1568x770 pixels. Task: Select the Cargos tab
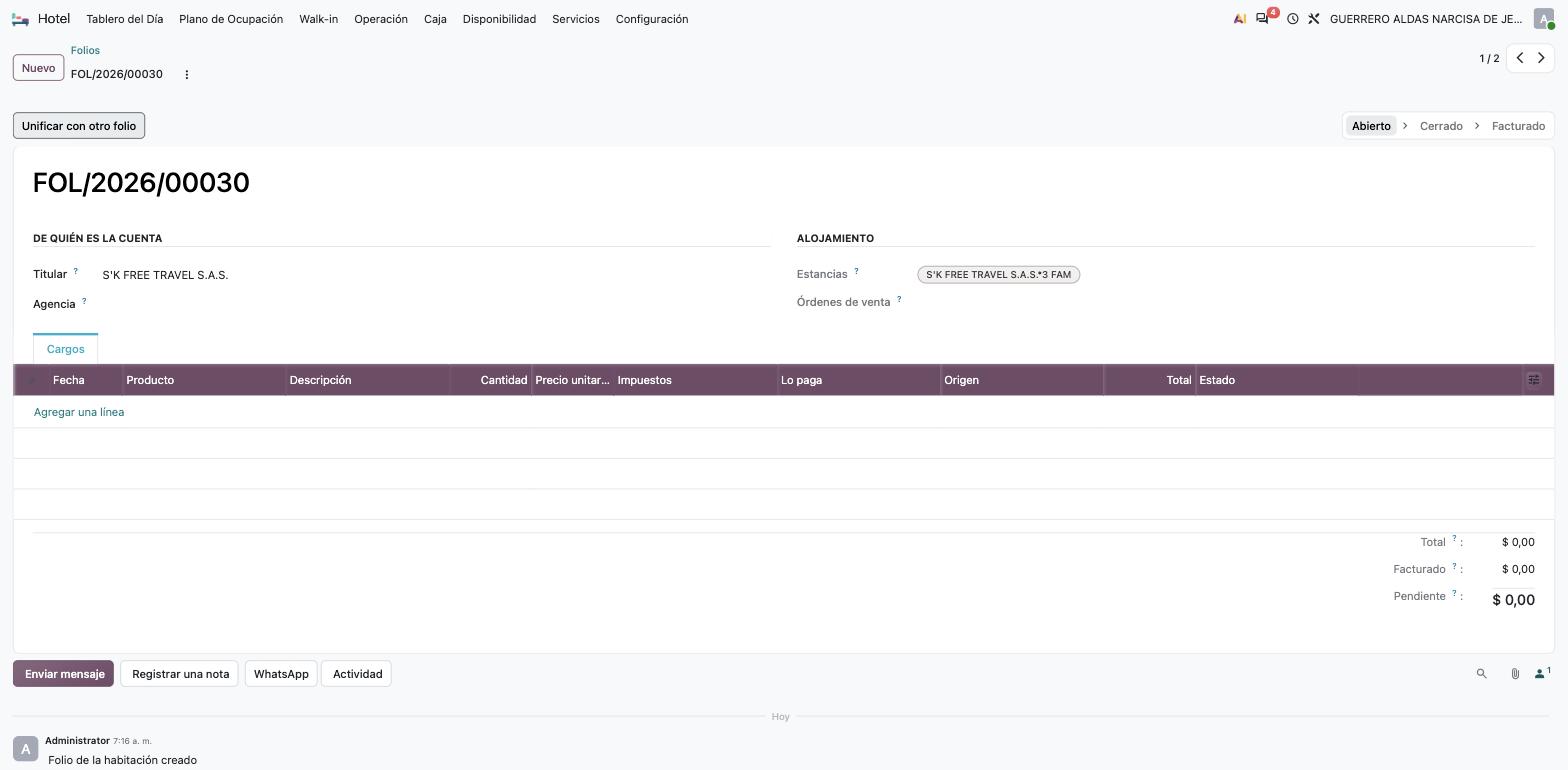coord(65,349)
